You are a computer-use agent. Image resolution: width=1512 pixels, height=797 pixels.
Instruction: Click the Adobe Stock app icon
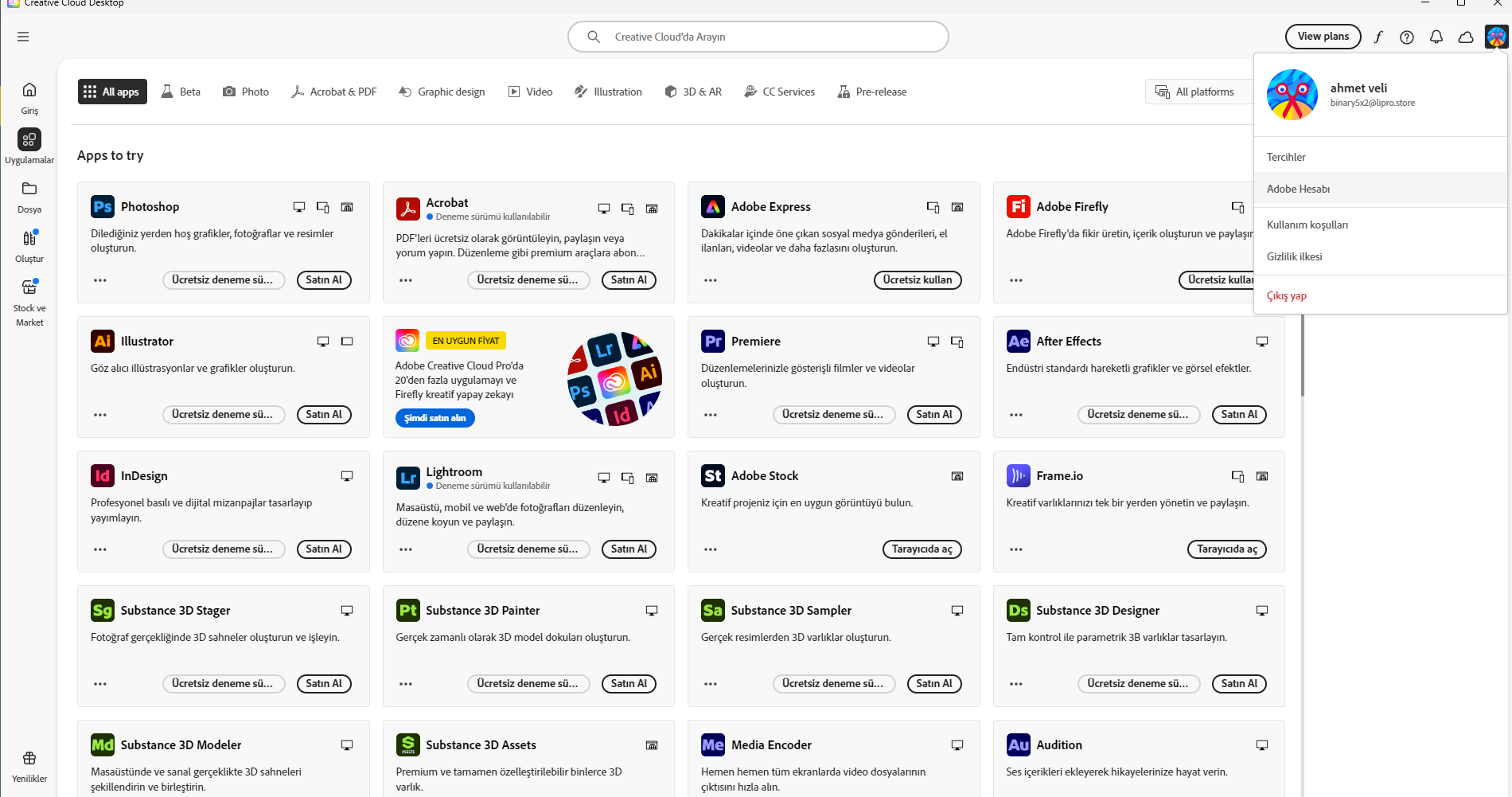[713, 476]
